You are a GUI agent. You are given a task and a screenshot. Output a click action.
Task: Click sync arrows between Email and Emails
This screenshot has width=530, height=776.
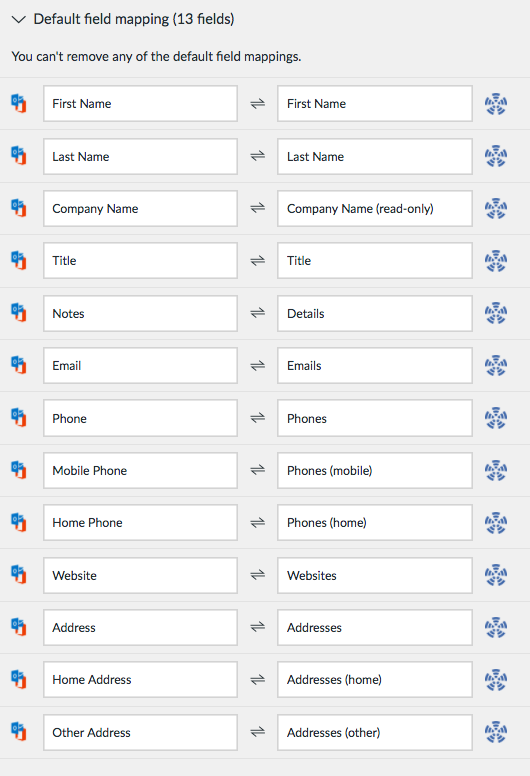[x=257, y=366]
